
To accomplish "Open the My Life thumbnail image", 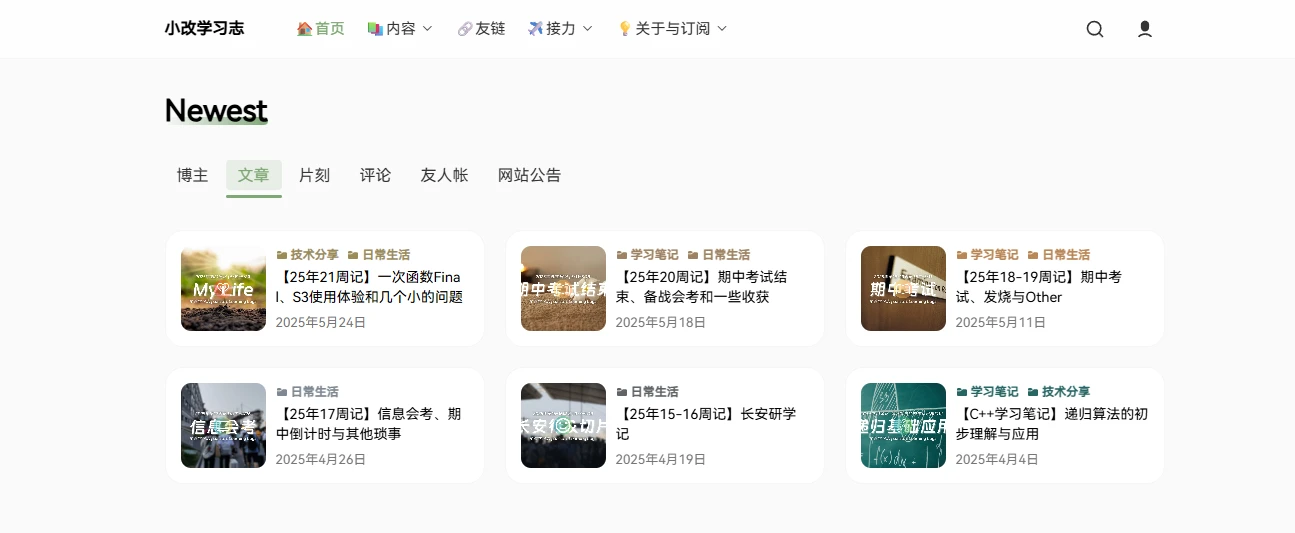I will pyautogui.click(x=223, y=288).
